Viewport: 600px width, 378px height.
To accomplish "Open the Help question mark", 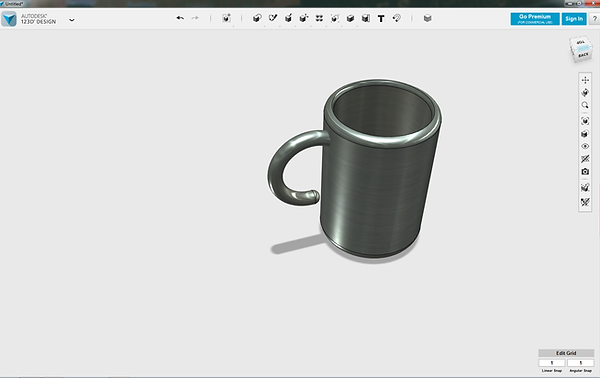I will click(x=595, y=19).
